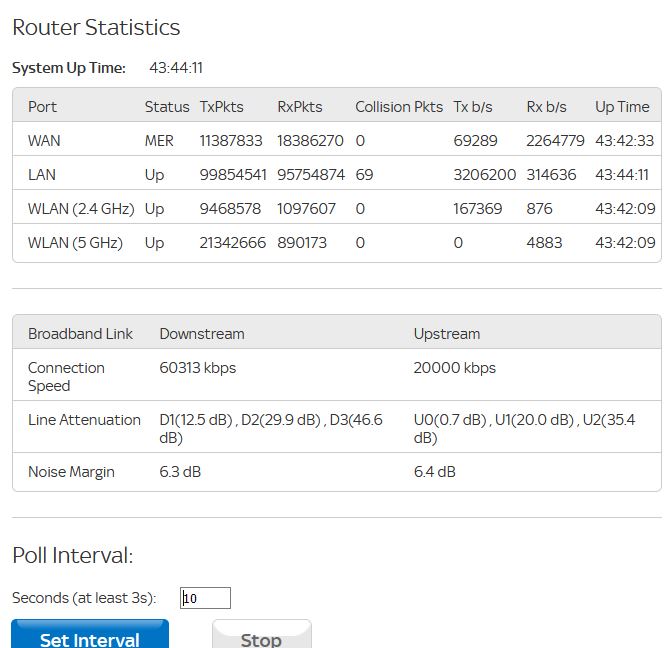
Task: Click the upstream noise margin 6.4 dB
Action: [x=434, y=472]
